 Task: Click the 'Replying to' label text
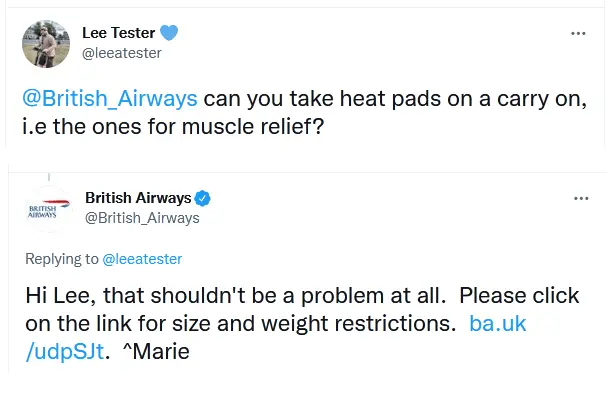[x=62, y=259]
